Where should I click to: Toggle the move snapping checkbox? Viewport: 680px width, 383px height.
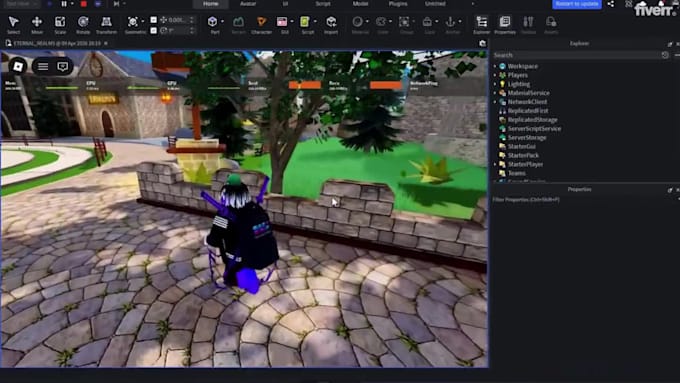pyautogui.click(x=154, y=20)
